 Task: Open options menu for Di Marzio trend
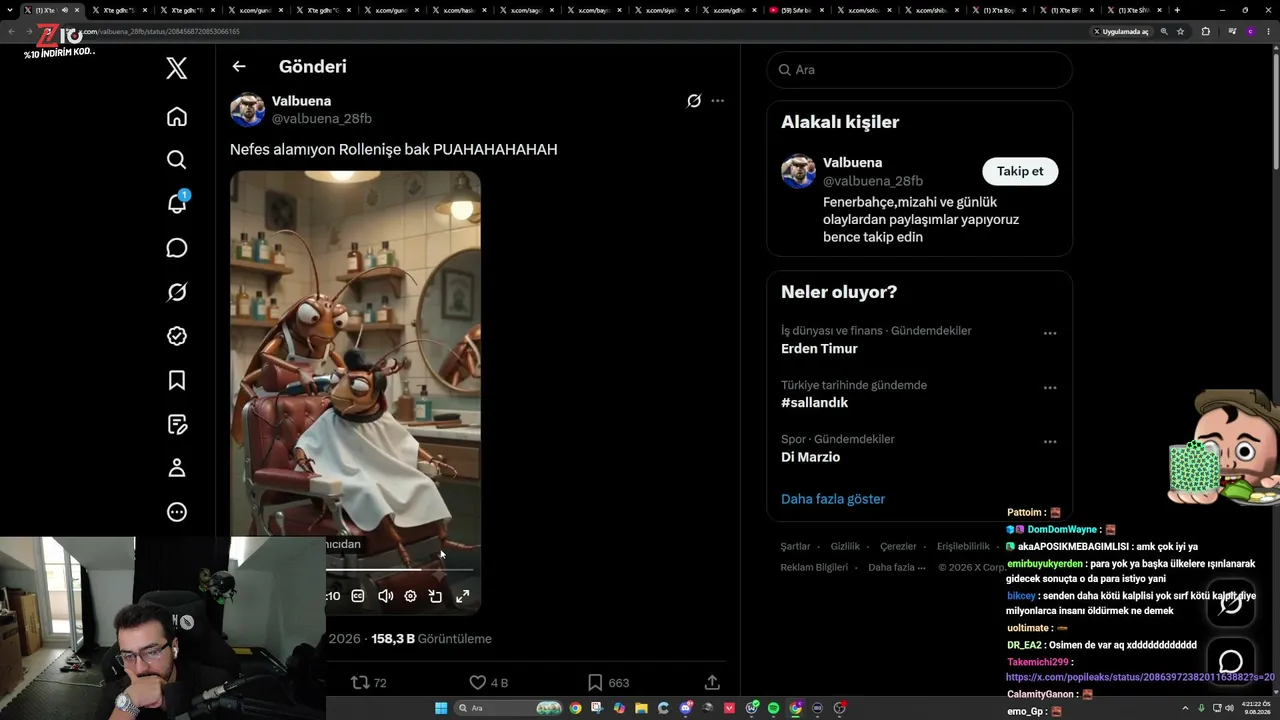pos(1050,441)
